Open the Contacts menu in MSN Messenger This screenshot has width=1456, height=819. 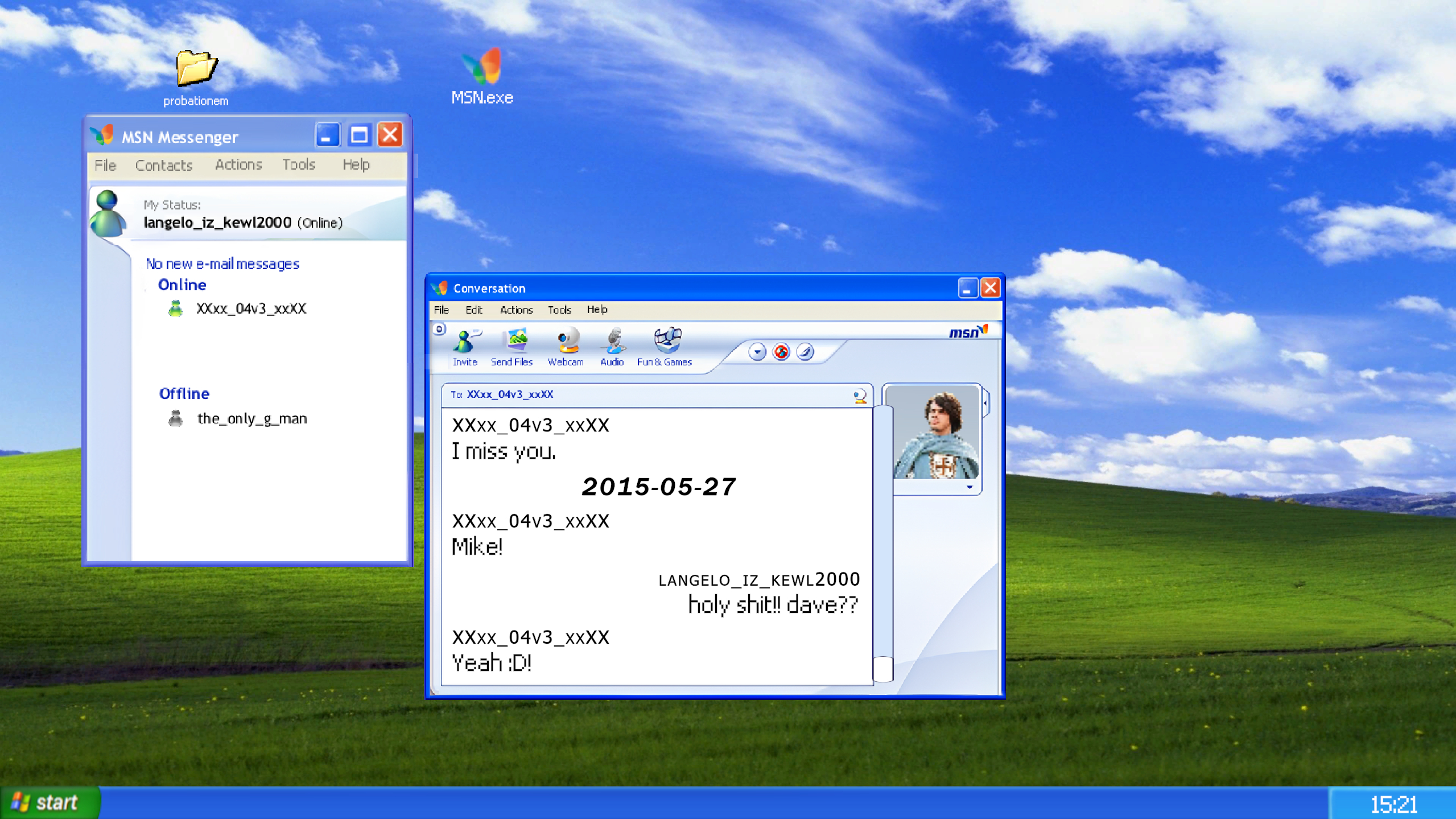164,165
